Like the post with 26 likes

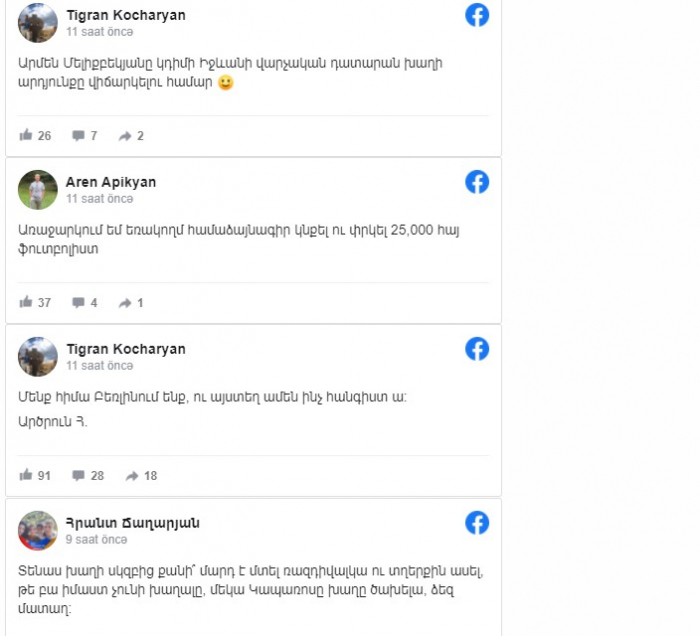point(26,135)
